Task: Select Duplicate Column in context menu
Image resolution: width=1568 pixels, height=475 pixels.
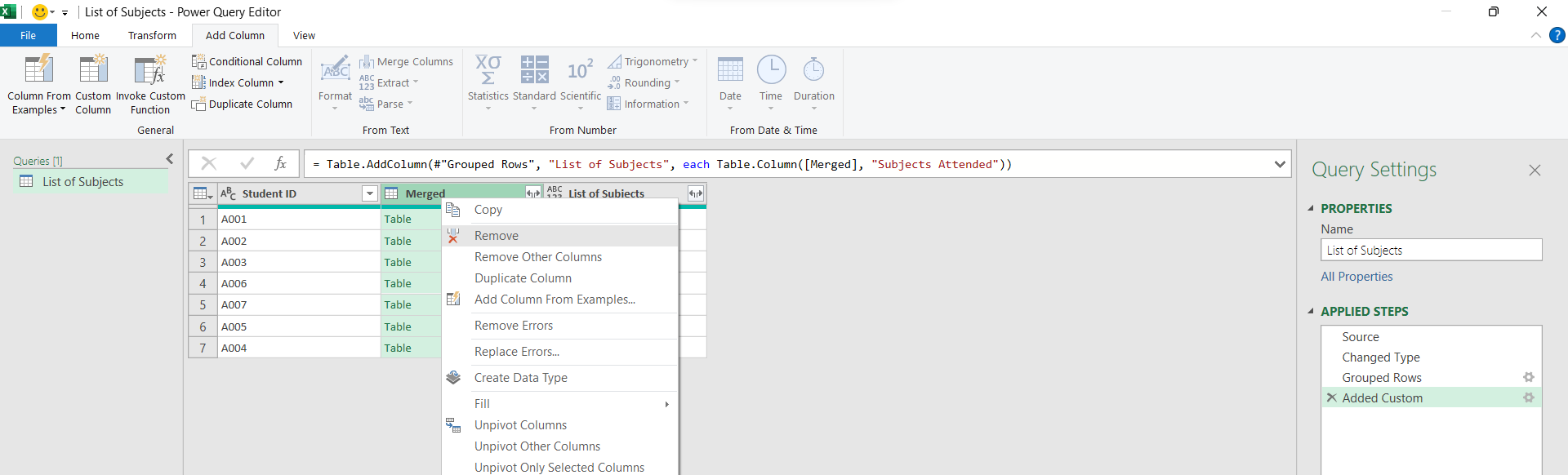Action: click(560, 278)
